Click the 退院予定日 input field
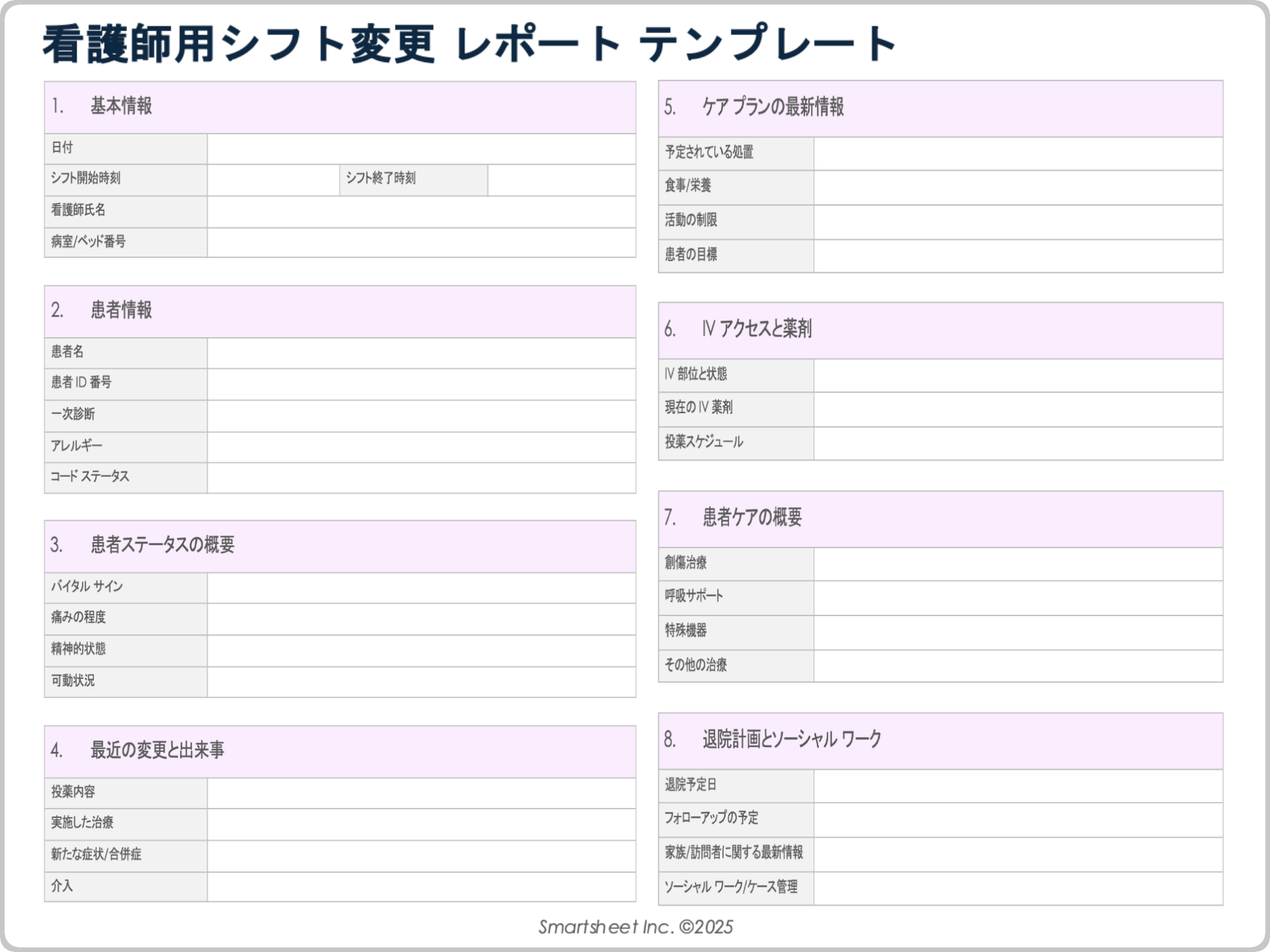The image size is (1270, 952). (x=1019, y=785)
